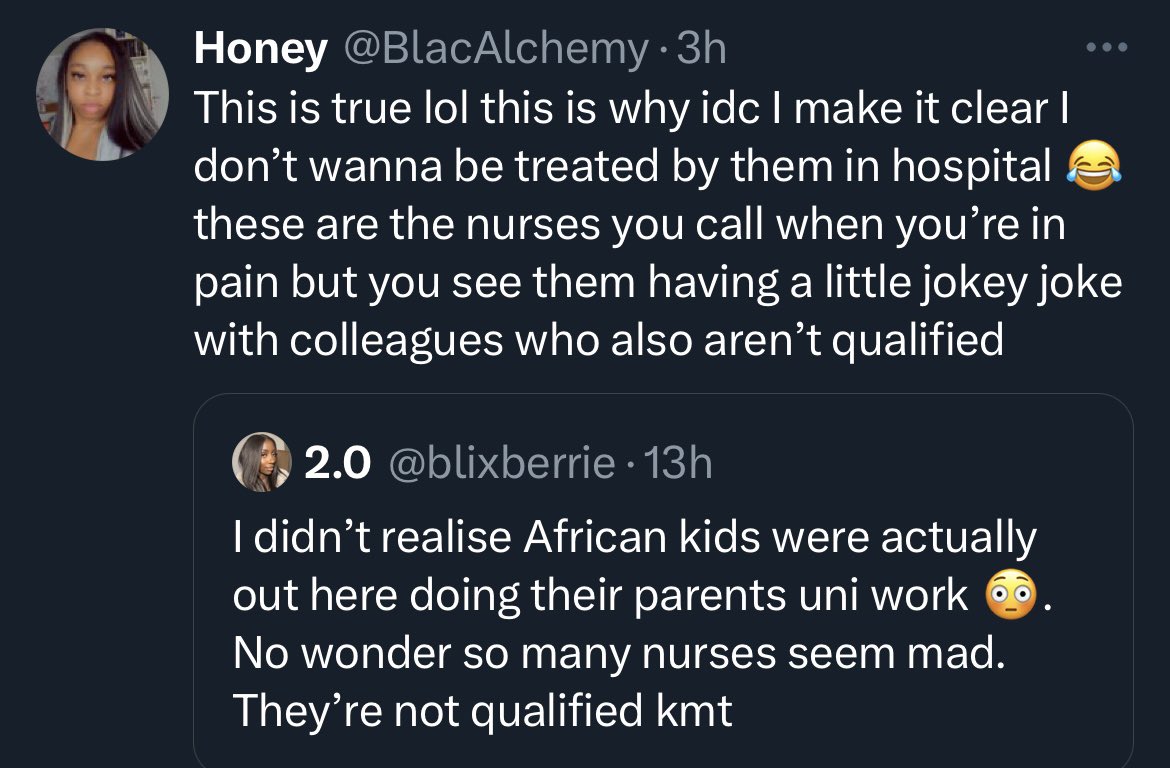Click the flushed face emoji in quoted tweet
Image resolution: width=1170 pixels, height=768 pixels.
click(x=1008, y=597)
